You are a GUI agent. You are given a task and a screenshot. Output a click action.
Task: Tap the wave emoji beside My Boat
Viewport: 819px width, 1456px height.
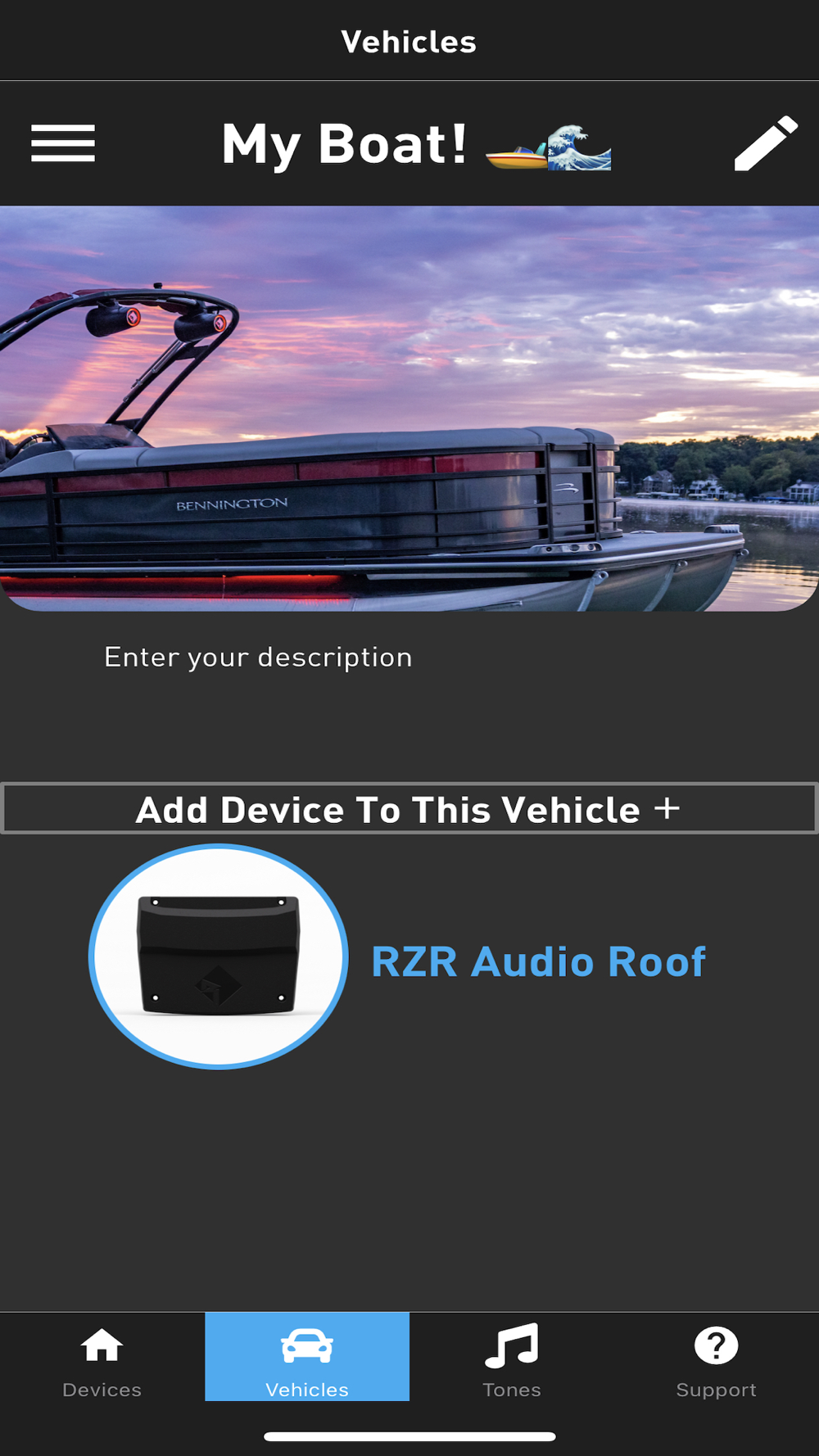click(x=579, y=147)
